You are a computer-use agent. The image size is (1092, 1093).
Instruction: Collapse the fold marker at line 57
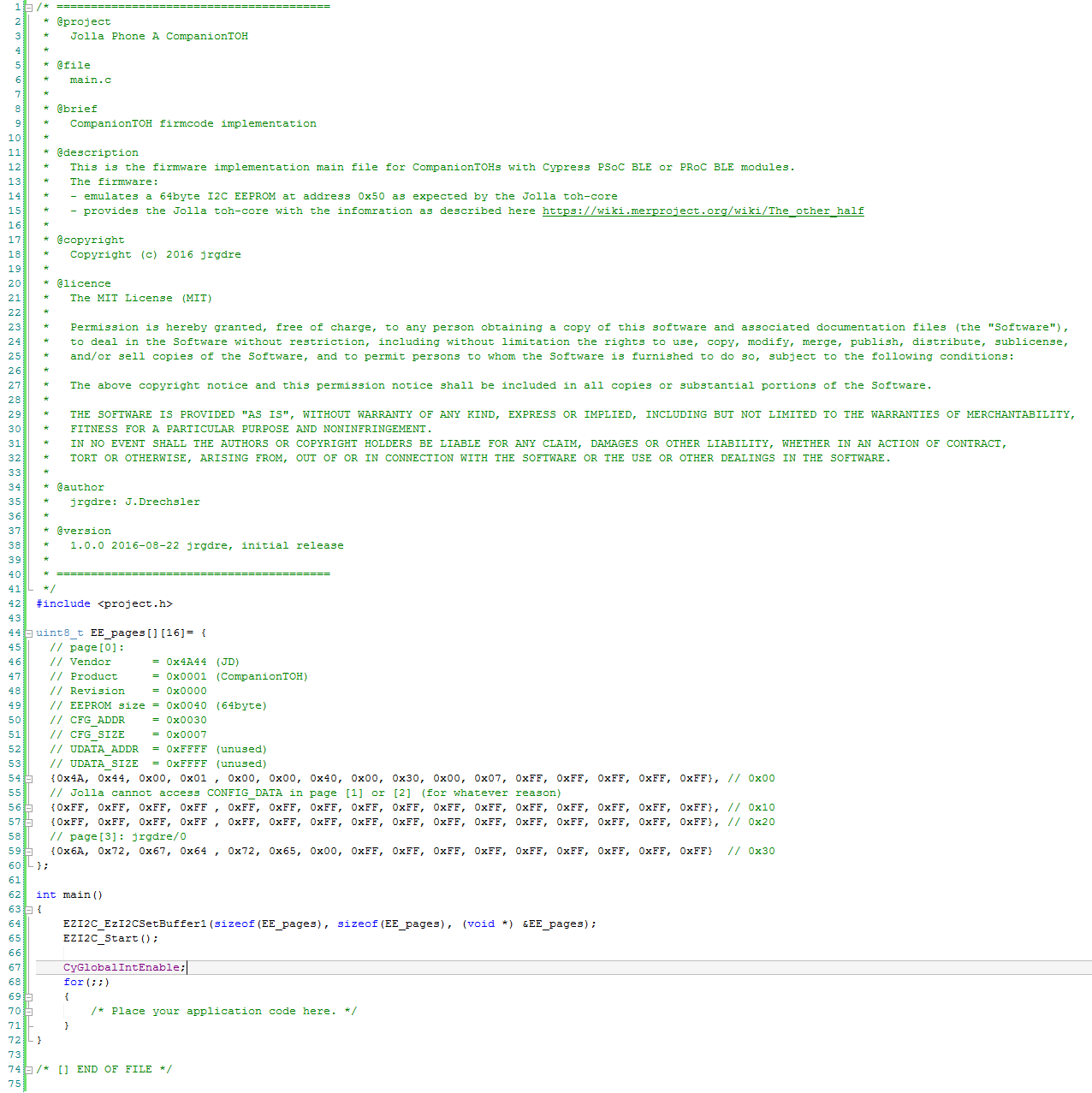click(x=29, y=823)
